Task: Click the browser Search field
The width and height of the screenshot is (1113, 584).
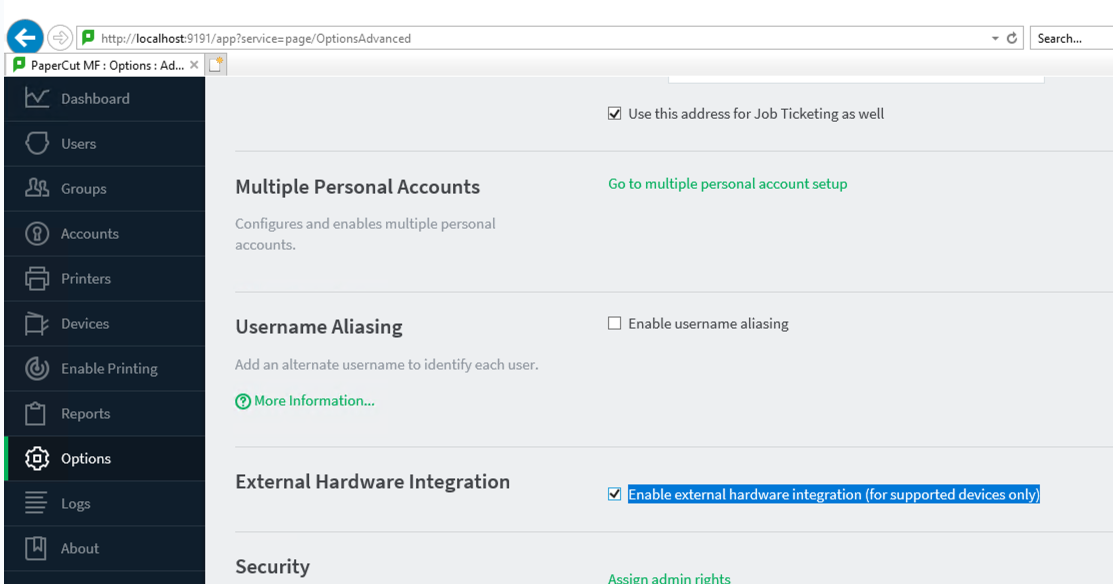Action: point(1070,39)
